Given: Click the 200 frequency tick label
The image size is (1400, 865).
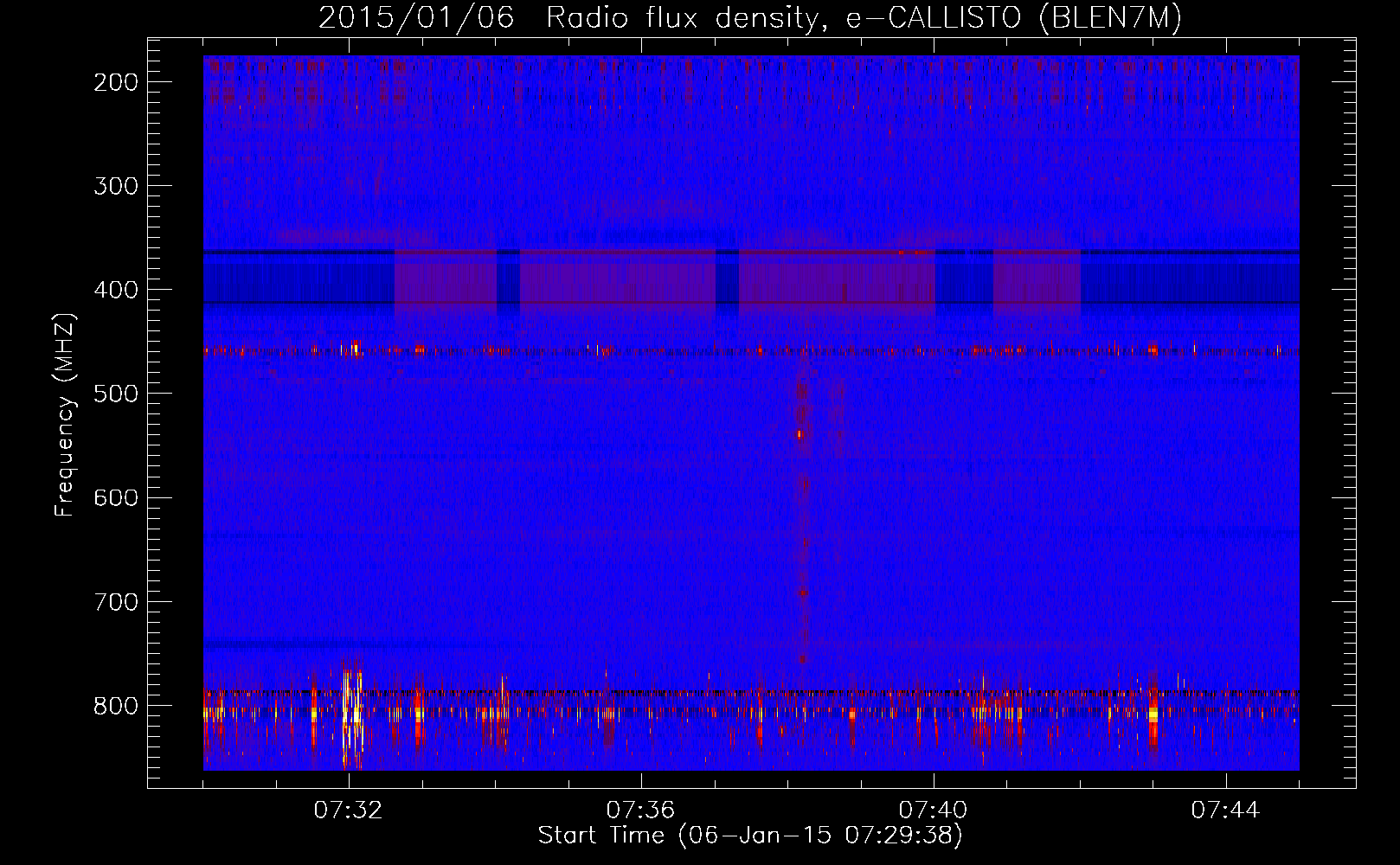Looking at the screenshot, I should tap(116, 82).
